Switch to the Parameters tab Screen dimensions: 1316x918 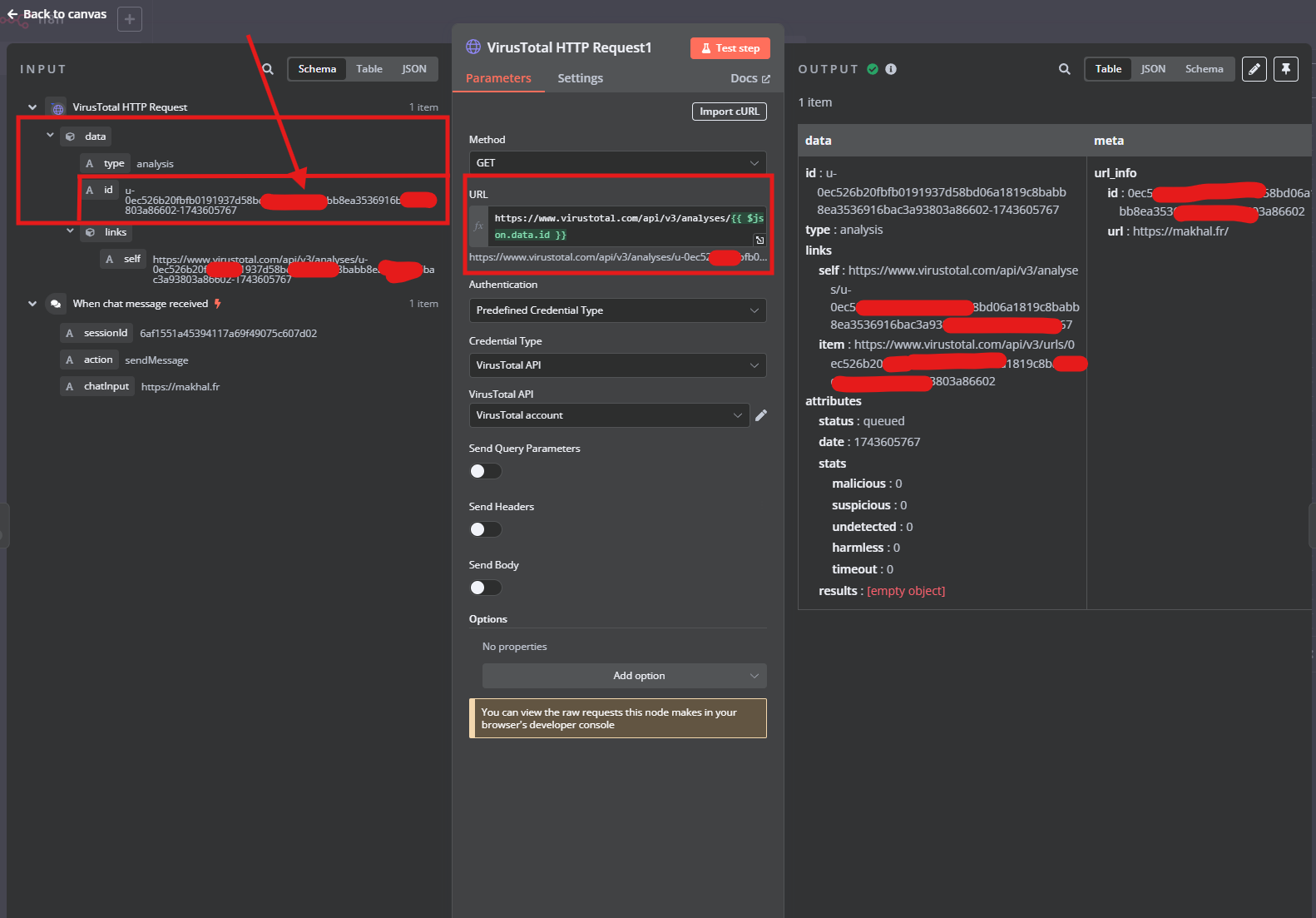pyautogui.click(x=498, y=78)
